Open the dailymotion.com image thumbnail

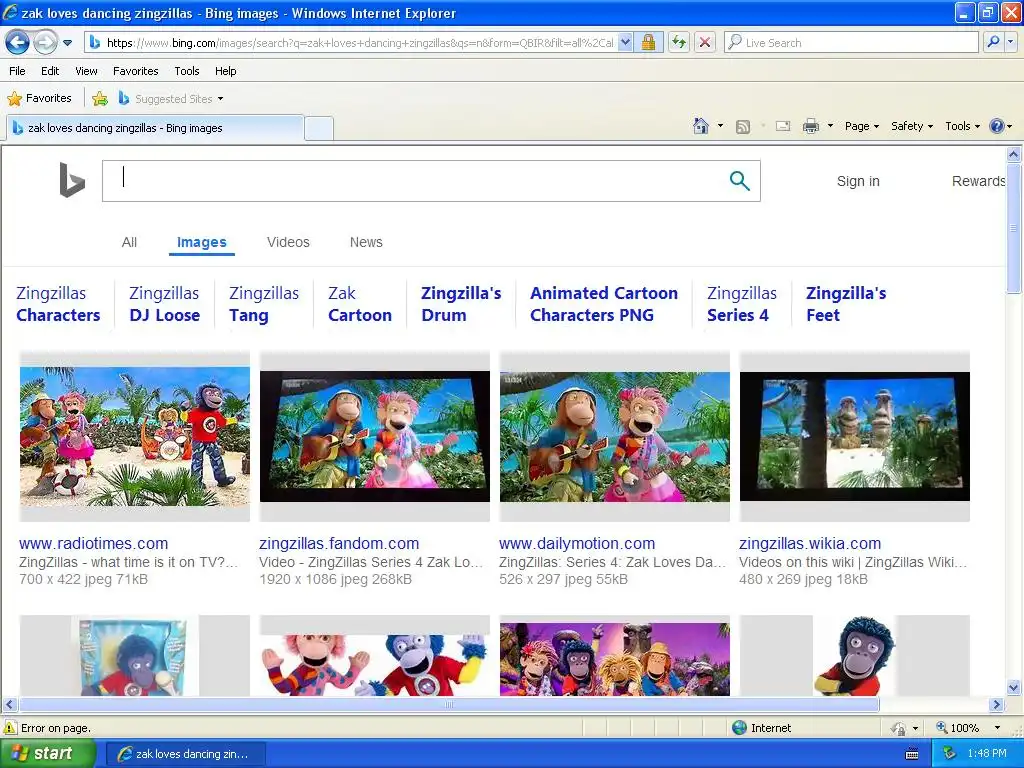click(x=615, y=436)
